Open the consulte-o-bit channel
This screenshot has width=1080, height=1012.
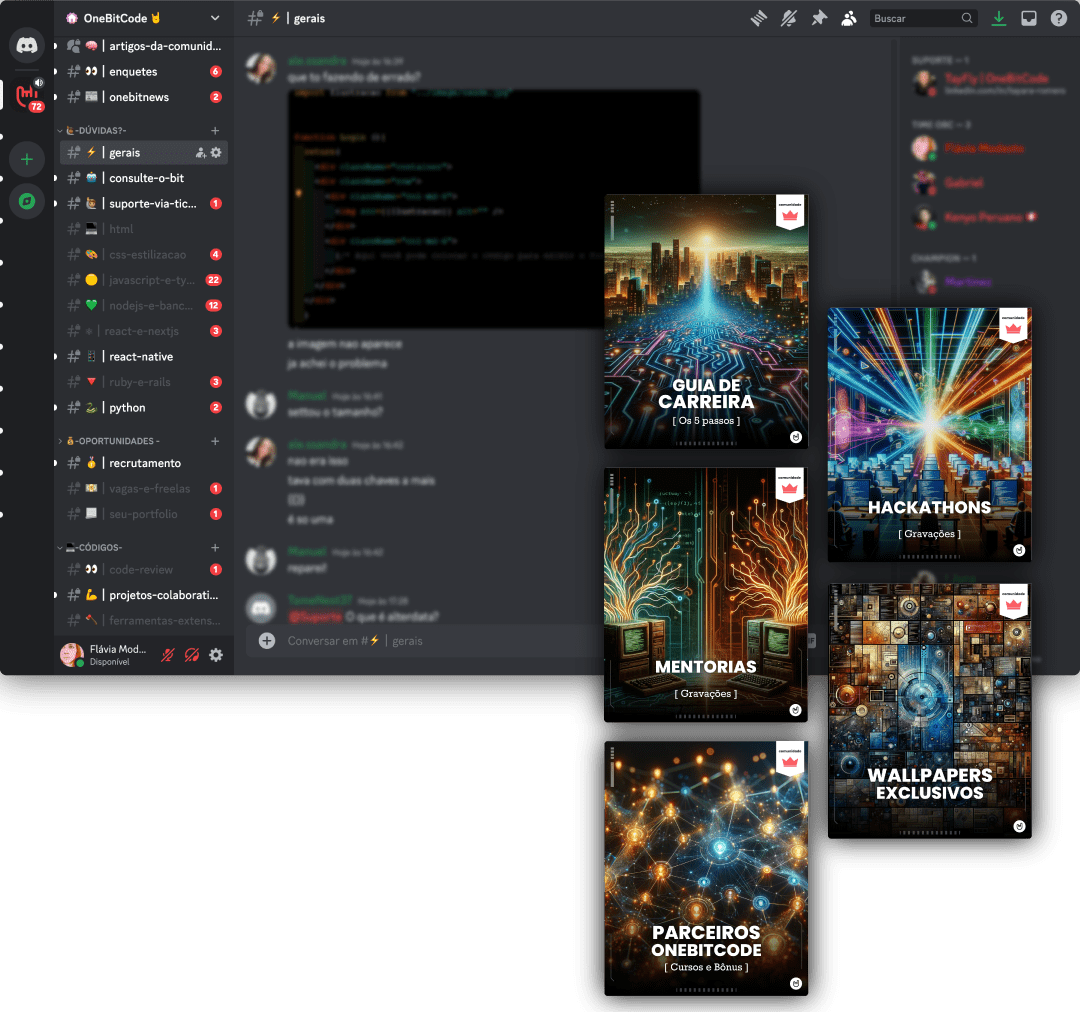(144, 178)
